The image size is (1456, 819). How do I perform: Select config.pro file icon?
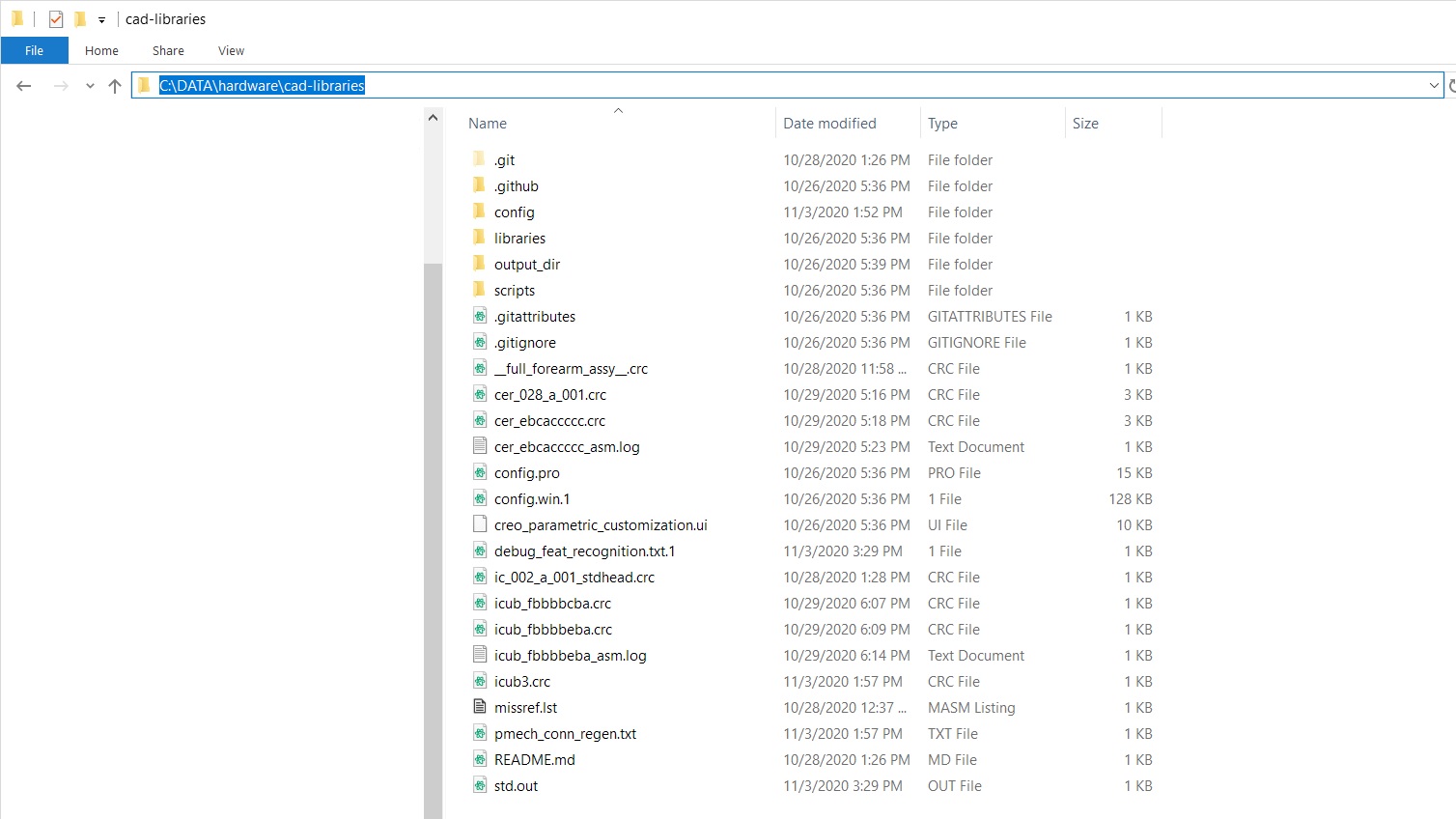coord(480,472)
